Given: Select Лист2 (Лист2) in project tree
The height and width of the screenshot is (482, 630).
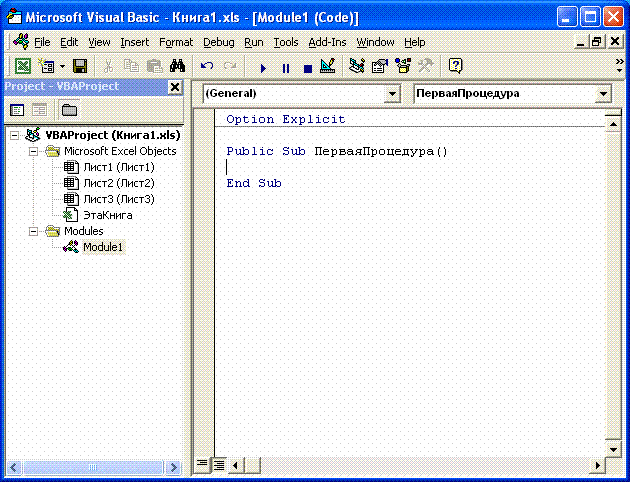Looking at the screenshot, I should (116, 183).
